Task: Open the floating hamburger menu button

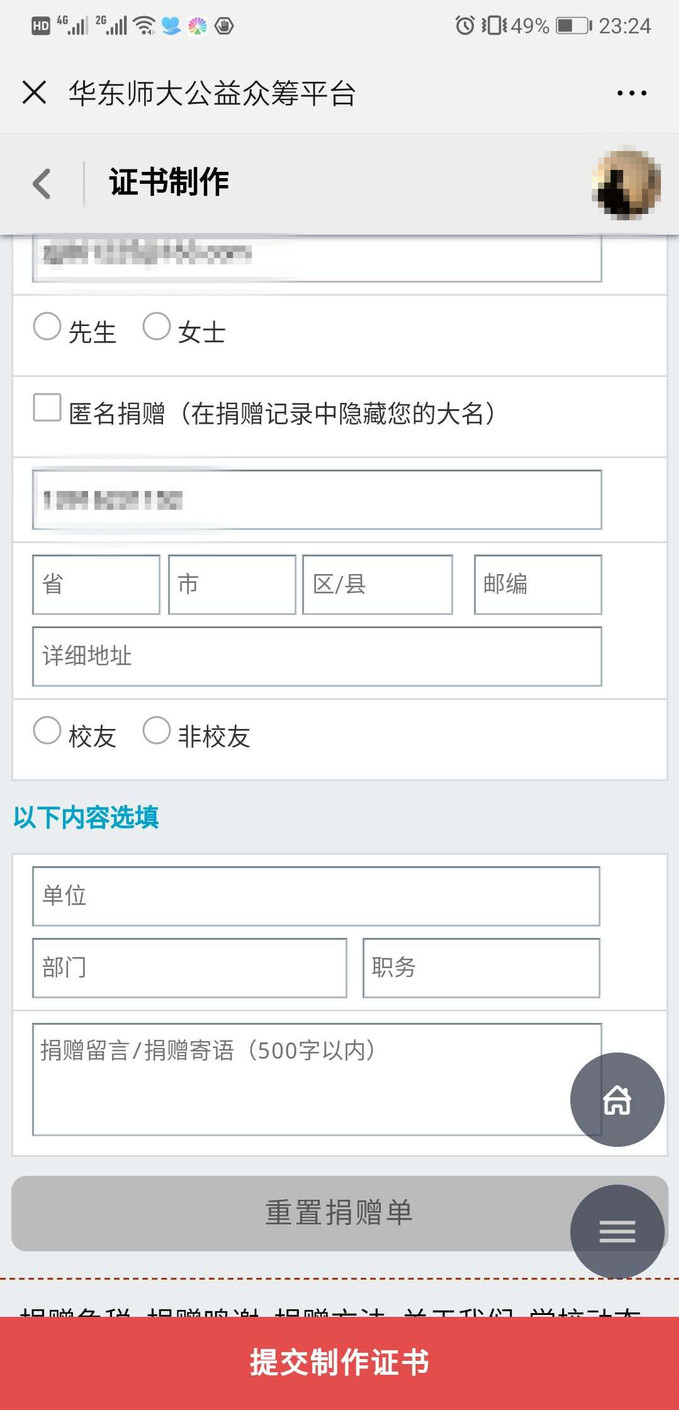Action: point(617,1232)
